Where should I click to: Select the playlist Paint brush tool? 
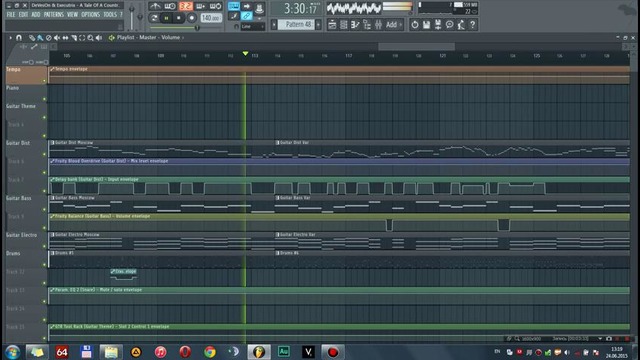tap(40, 38)
